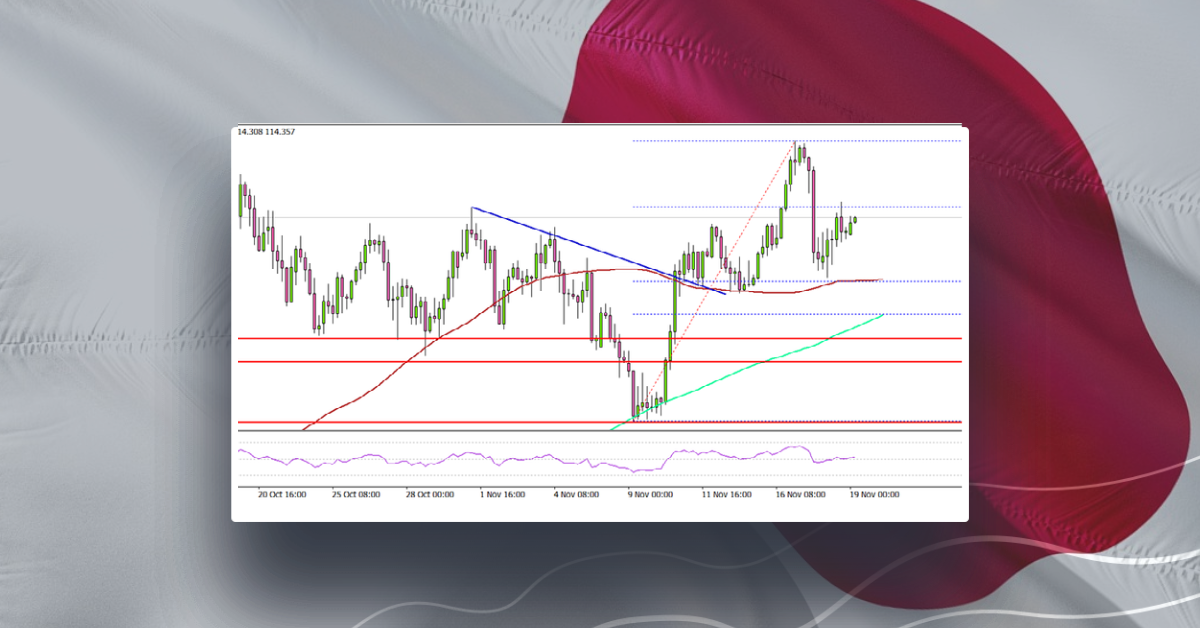Click the 9 Nov 00:00 axis label
This screenshot has height=628, width=1200.
[x=649, y=493]
